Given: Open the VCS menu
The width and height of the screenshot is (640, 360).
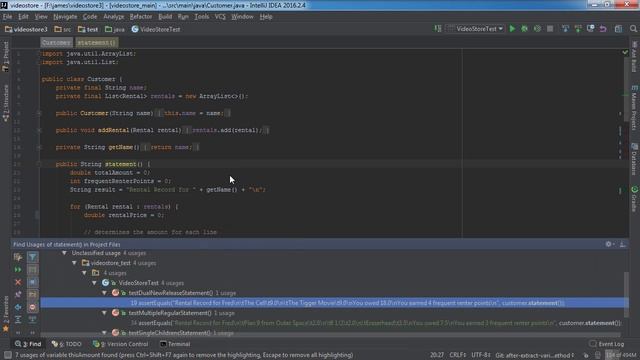Looking at the screenshot, I should tap(220, 17).
